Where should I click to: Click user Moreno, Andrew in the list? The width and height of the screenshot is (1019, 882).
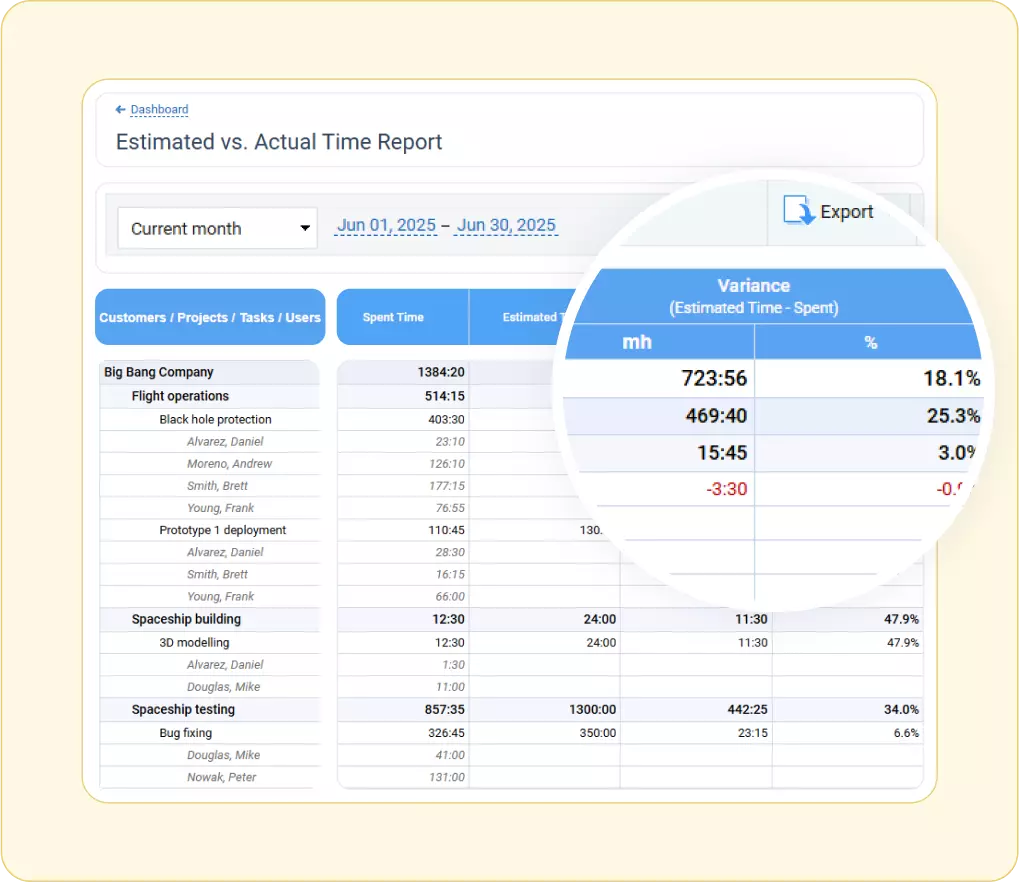[229, 464]
